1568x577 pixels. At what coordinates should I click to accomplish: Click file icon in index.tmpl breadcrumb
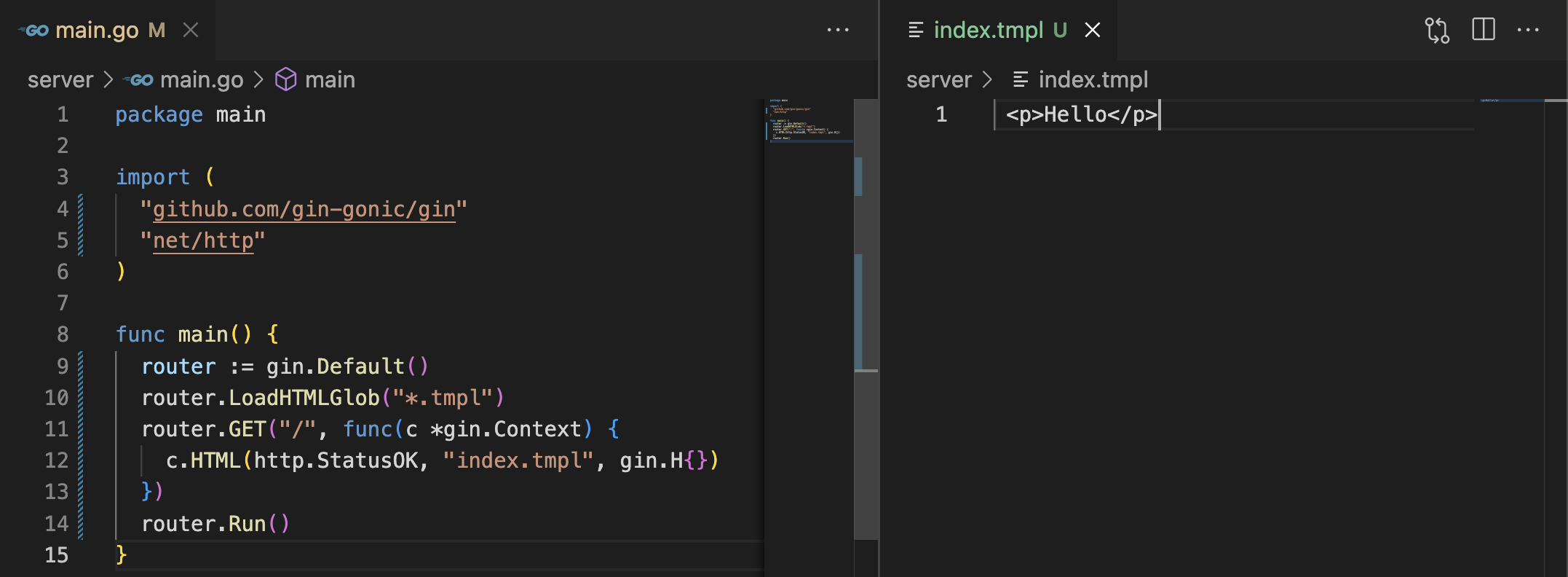click(x=1021, y=79)
